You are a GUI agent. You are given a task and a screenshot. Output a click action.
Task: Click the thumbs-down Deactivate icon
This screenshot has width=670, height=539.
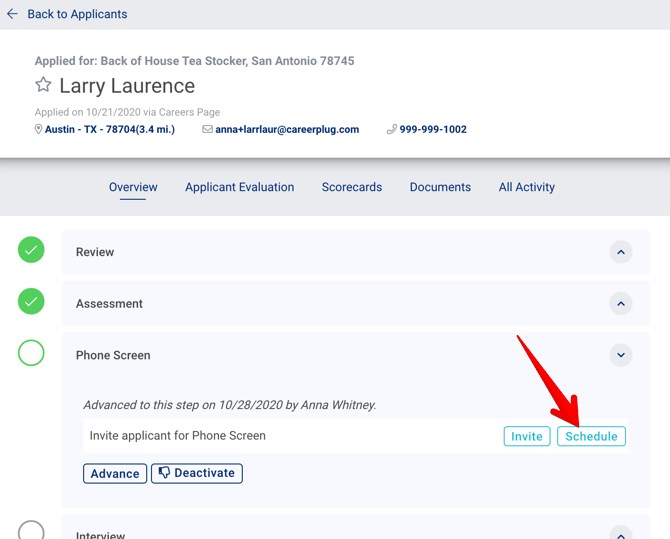click(x=164, y=473)
